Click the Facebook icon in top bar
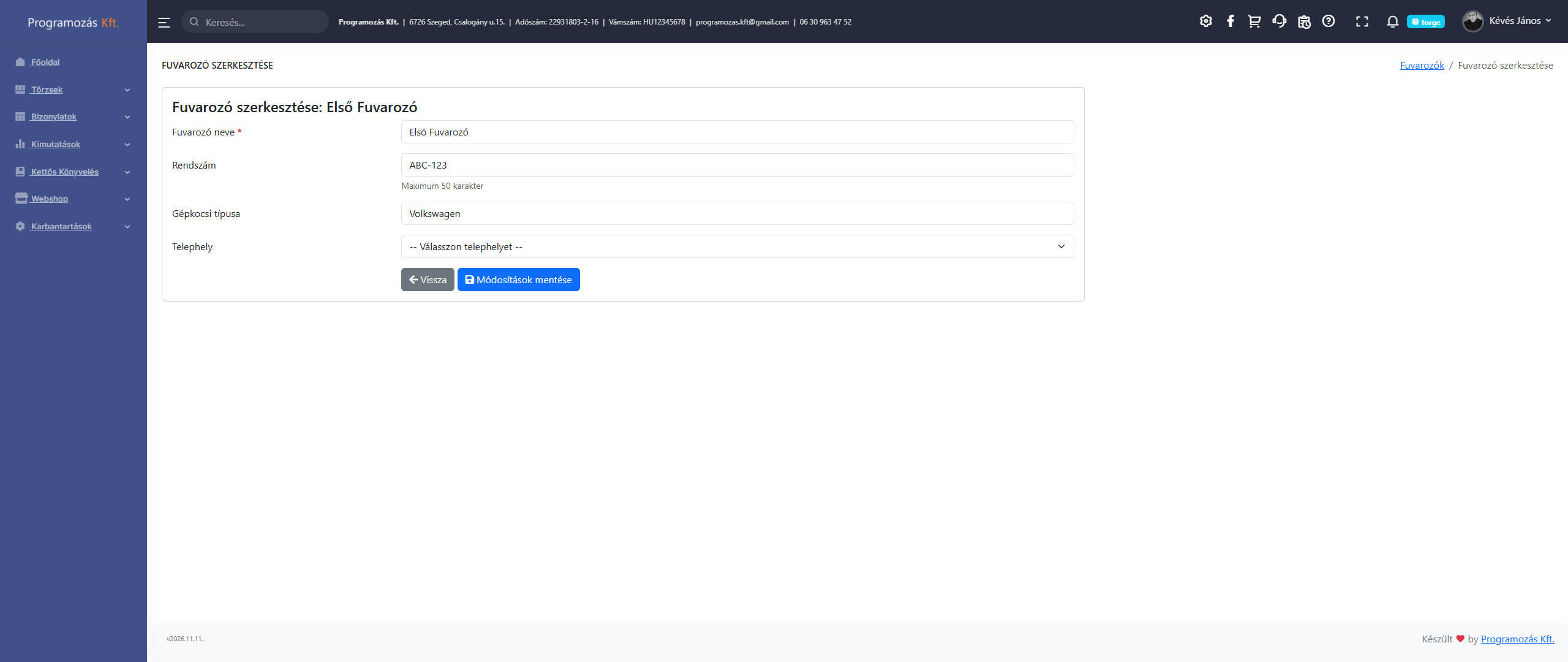 coord(1230,21)
